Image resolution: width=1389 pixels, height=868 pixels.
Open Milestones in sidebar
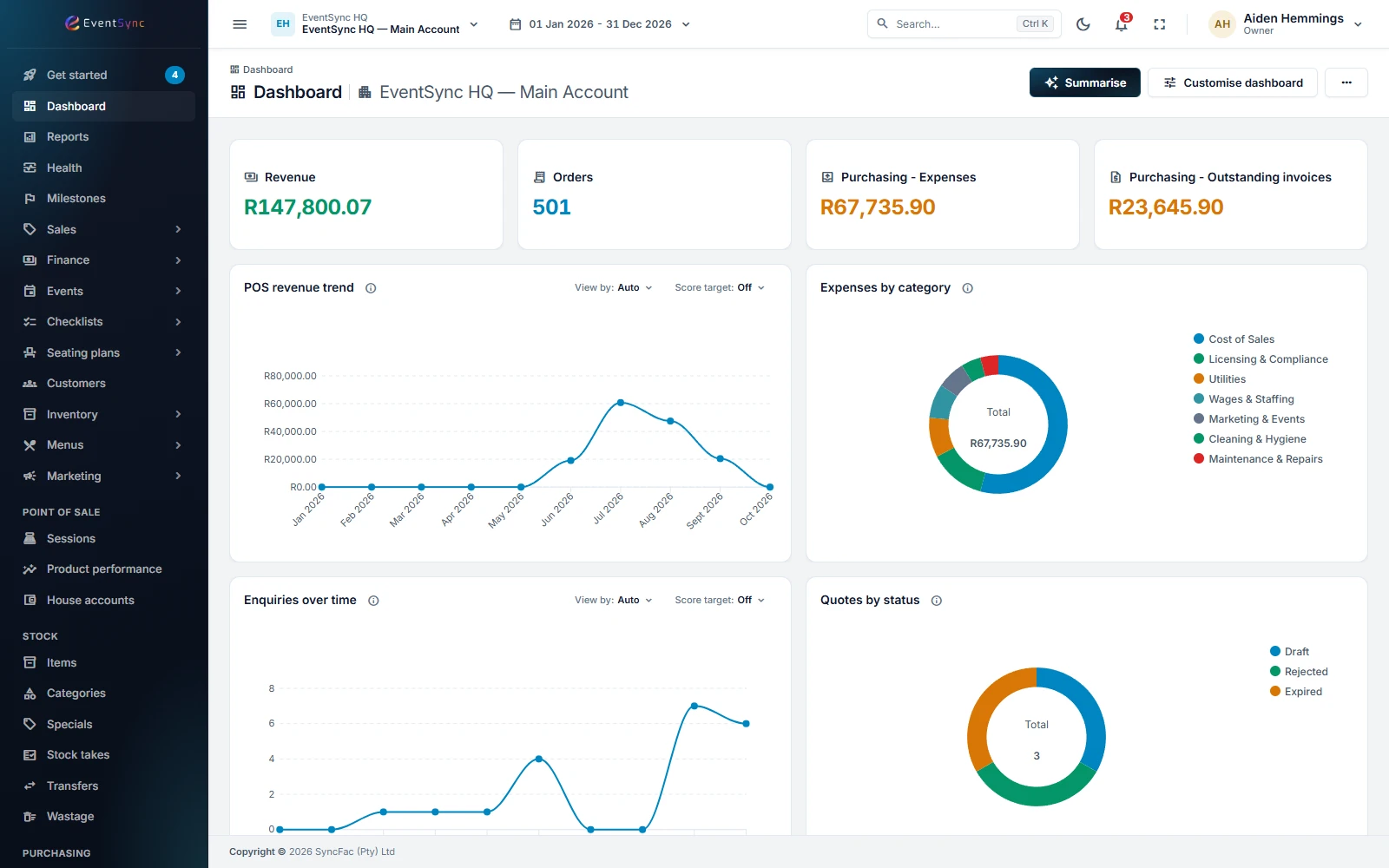click(x=103, y=199)
